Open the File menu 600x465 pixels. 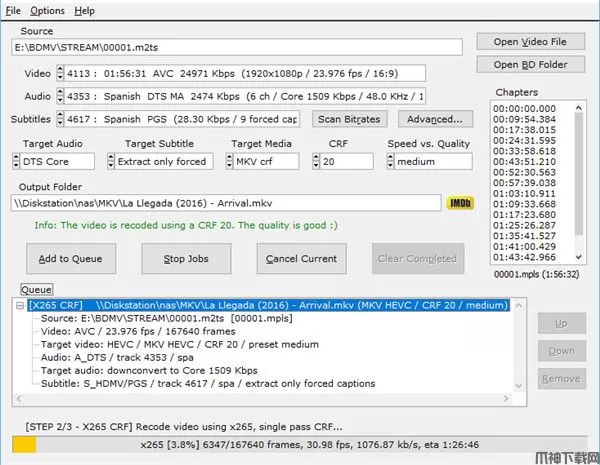pos(12,10)
